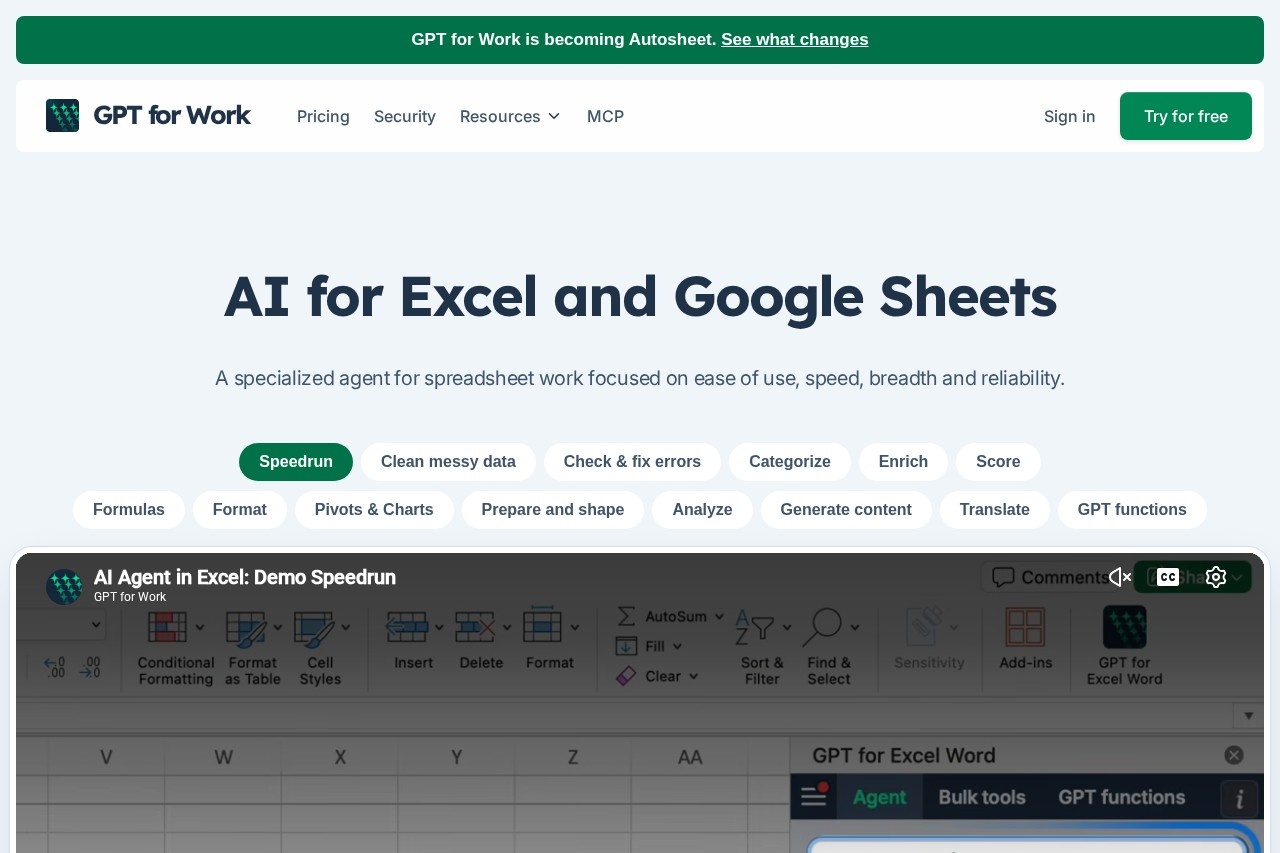Close the GPT for Excel Word pane
Image resolution: width=1280 pixels, height=853 pixels.
tap(1234, 755)
